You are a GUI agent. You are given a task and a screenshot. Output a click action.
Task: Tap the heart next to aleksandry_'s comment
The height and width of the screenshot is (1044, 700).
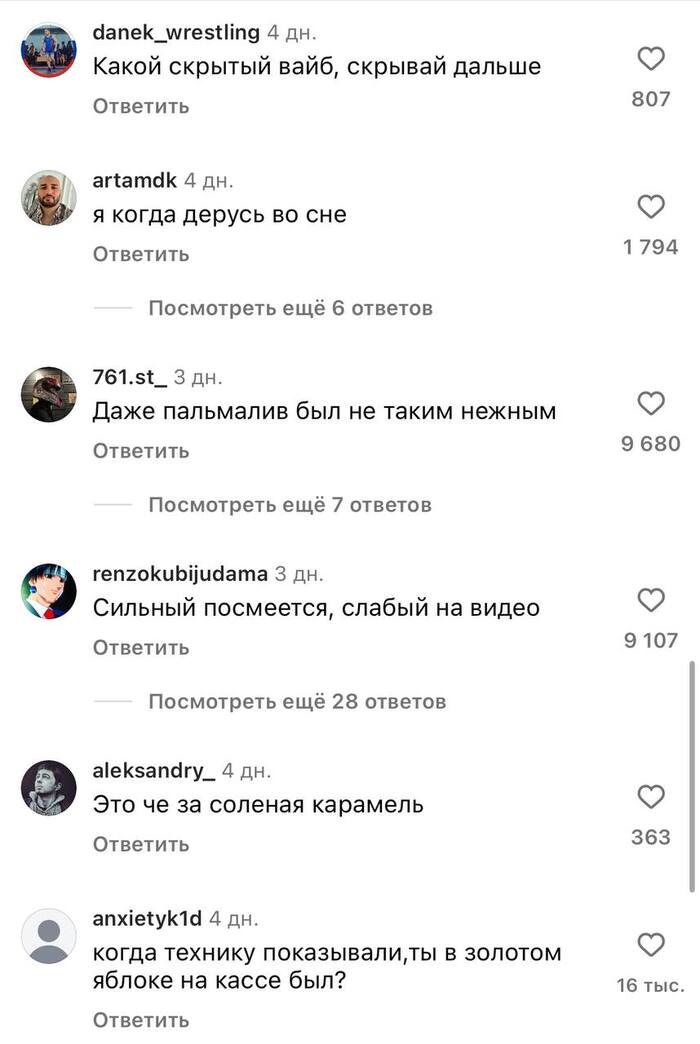[x=651, y=797]
